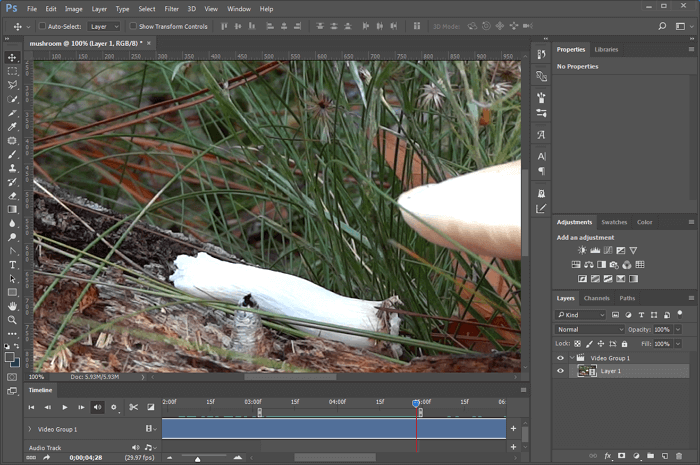
Task: Click the timeline zoom slider handle
Action: (x=198, y=459)
